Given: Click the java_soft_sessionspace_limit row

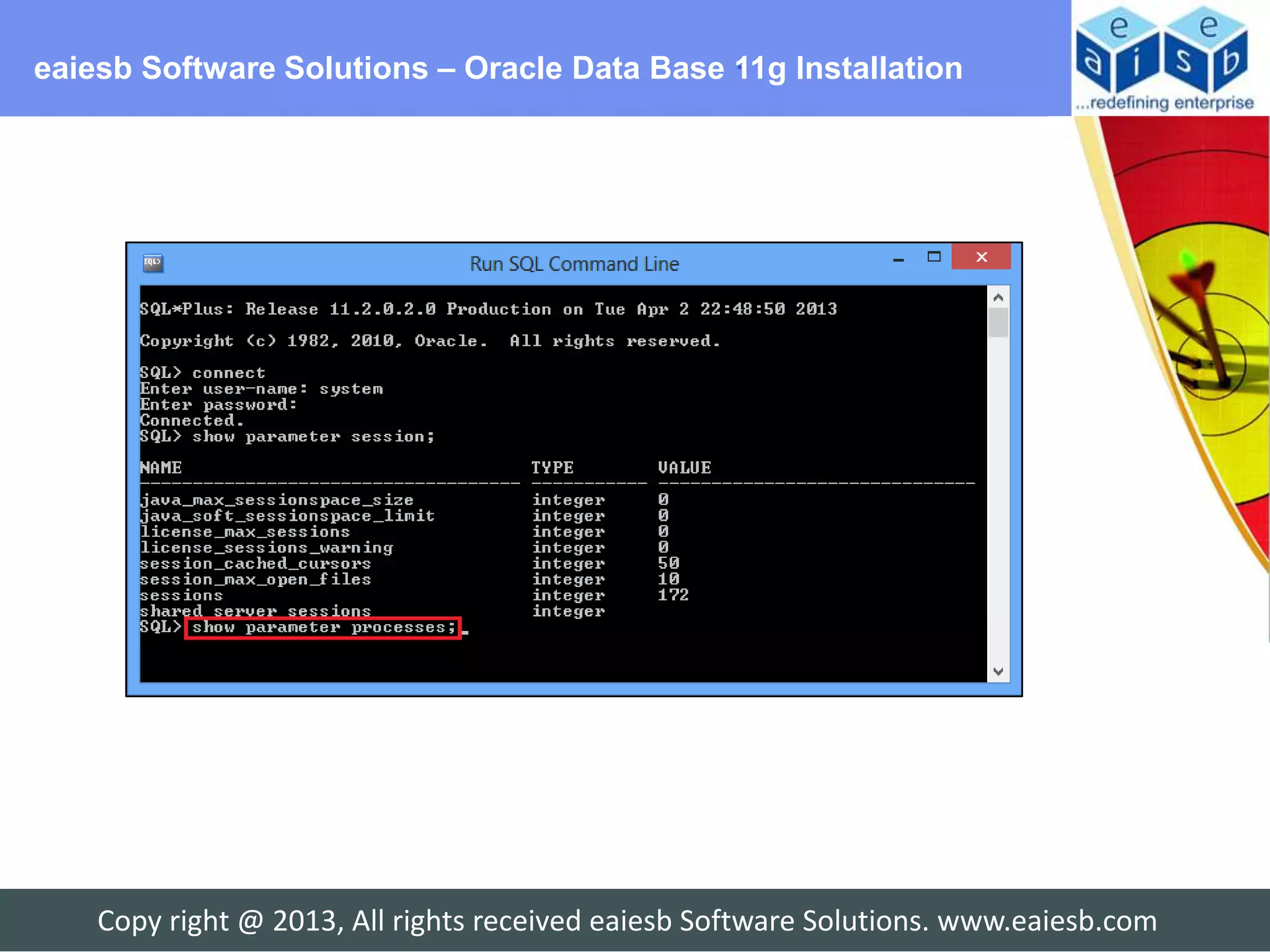Looking at the screenshot, I should pyautogui.click(x=404, y=516).
